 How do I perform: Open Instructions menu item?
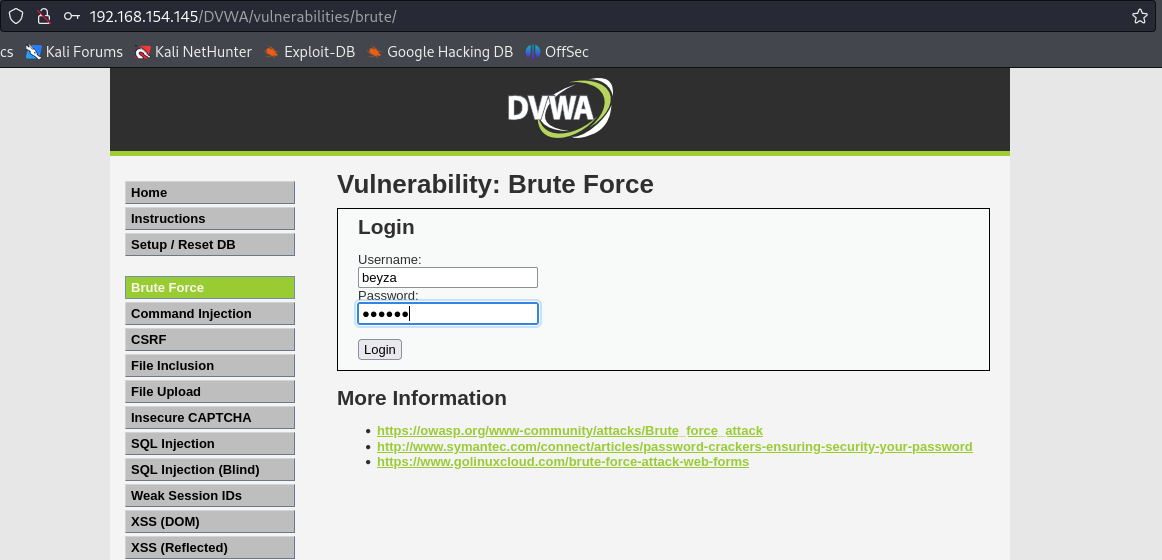click(x=210, y=219)
